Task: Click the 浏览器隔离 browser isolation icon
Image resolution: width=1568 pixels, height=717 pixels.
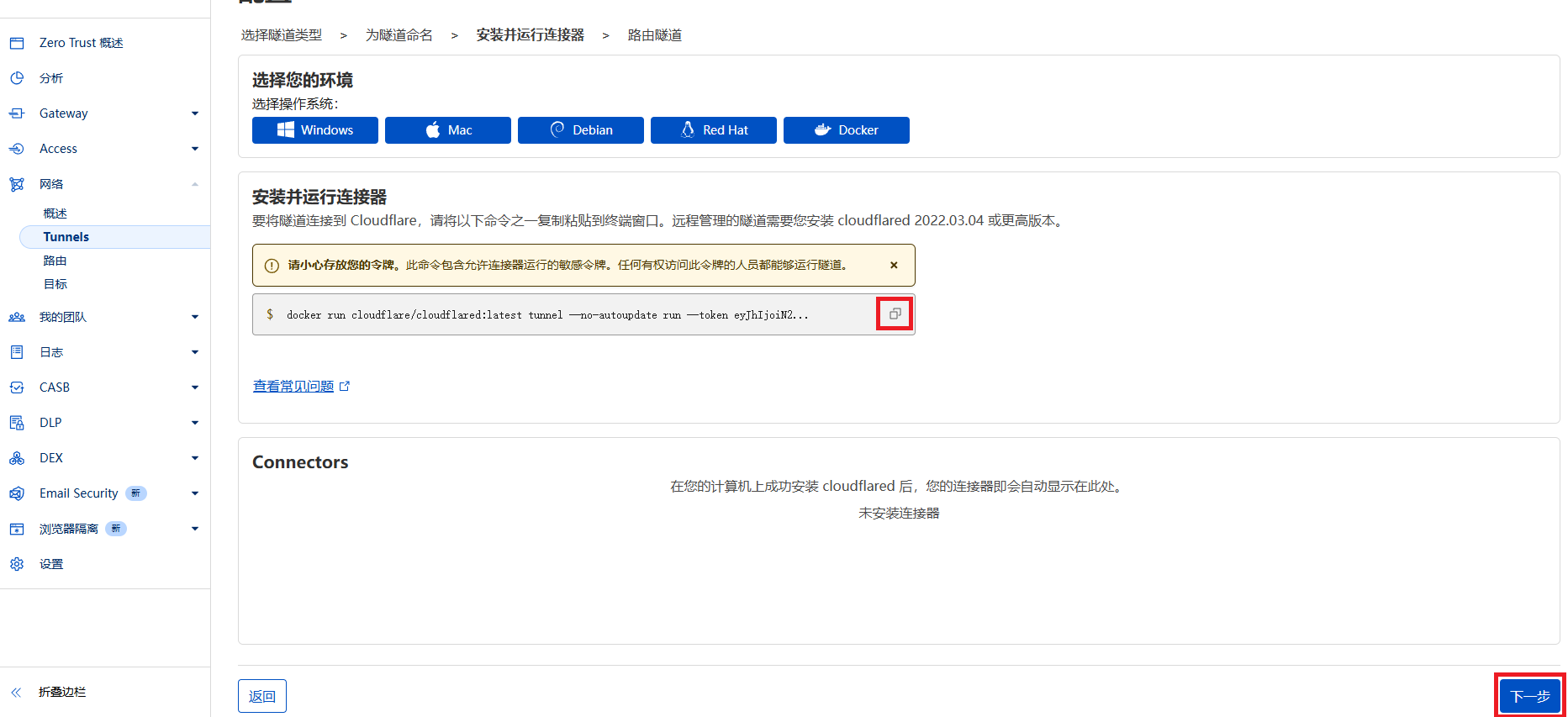Action: (x=17, y=529)
